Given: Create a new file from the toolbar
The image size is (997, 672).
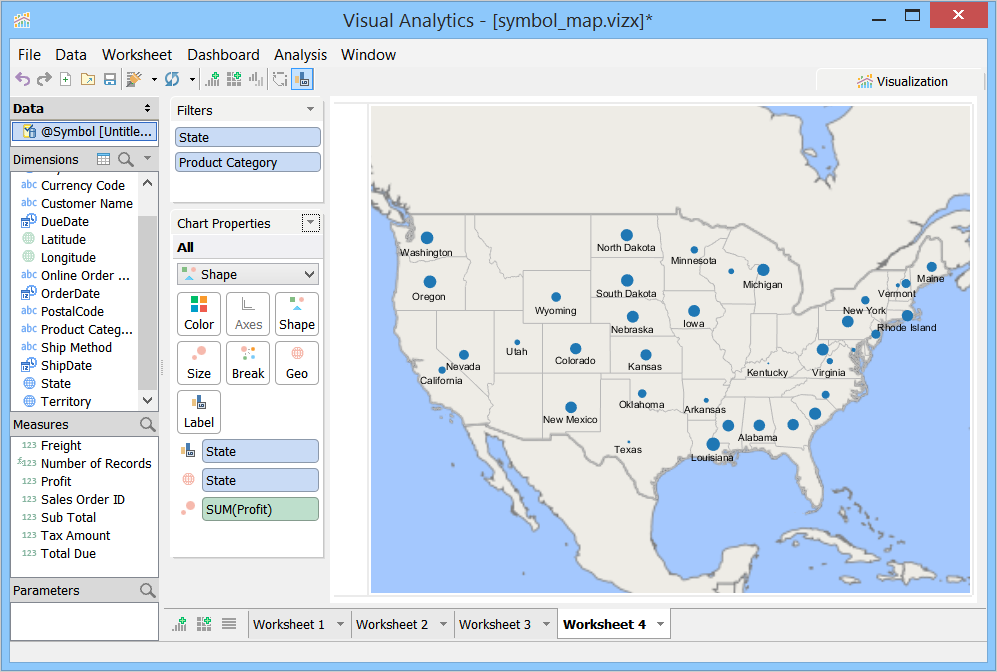Looking at the screenshot, I should (65, 79).
